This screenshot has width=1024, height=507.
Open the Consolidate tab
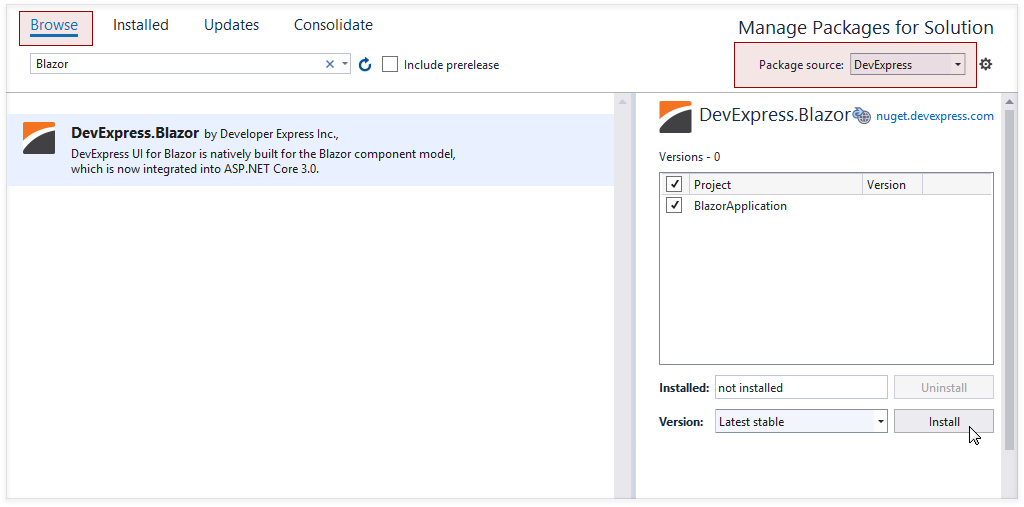click(333, 25)
